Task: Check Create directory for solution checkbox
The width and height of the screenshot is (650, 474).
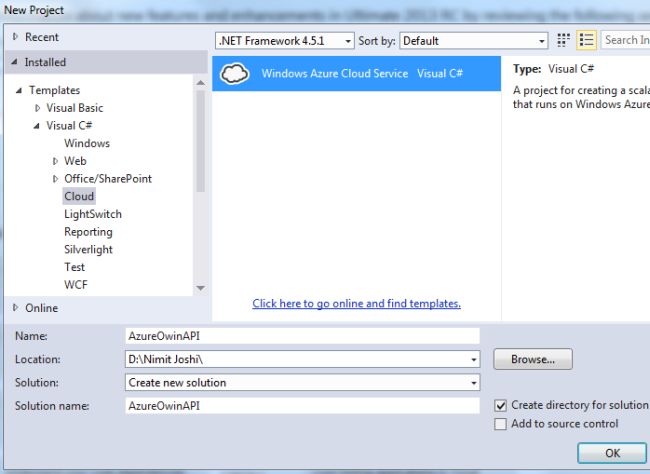Action: pyautogui.click(x=500, y=405)
